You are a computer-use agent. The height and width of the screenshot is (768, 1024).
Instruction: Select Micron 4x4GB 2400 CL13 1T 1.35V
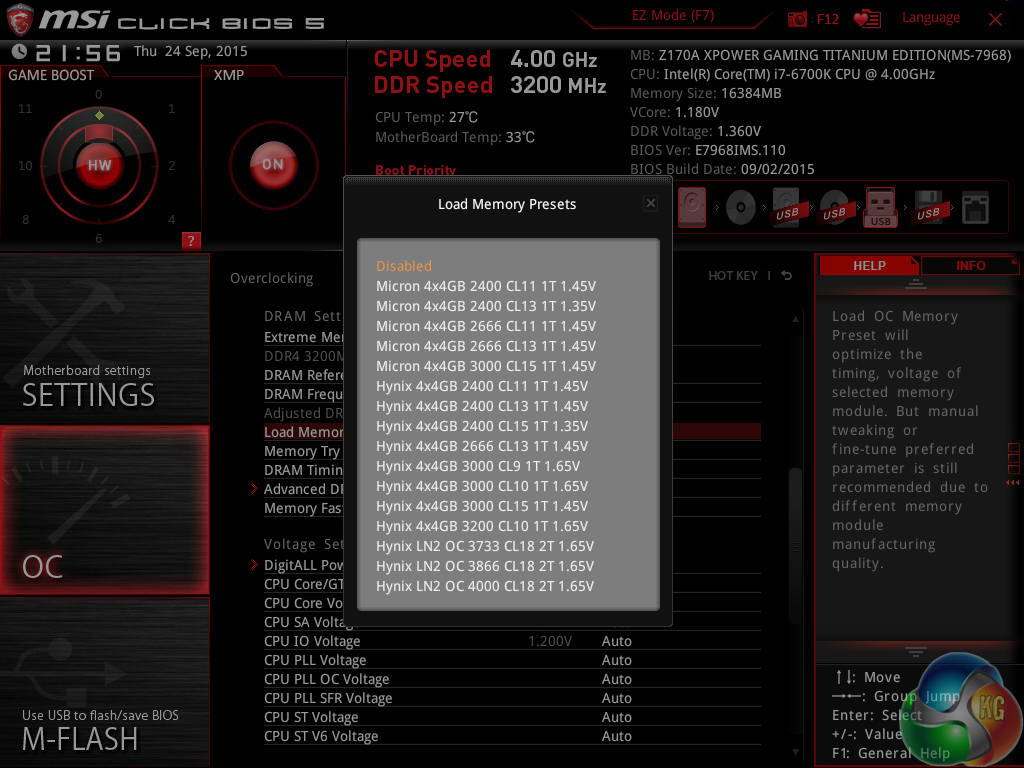pos(486,306)
